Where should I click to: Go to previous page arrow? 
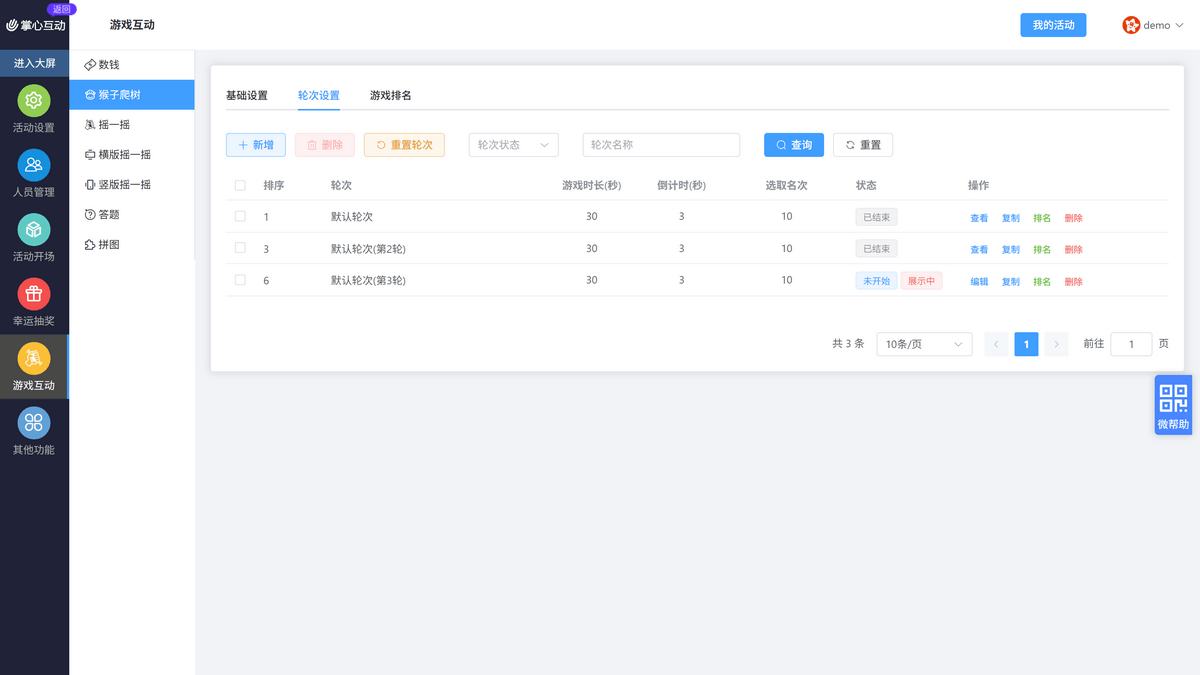[996, 344]
